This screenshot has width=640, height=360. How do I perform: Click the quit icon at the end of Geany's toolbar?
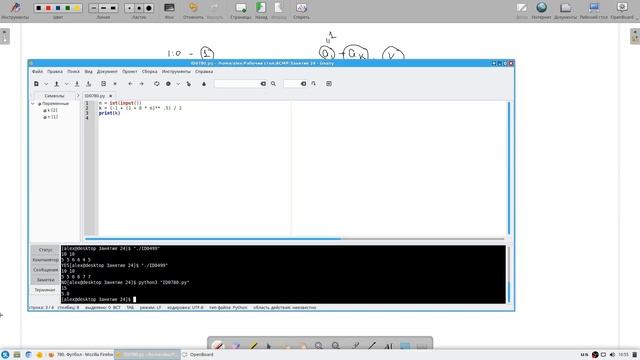tap(329, 84)
